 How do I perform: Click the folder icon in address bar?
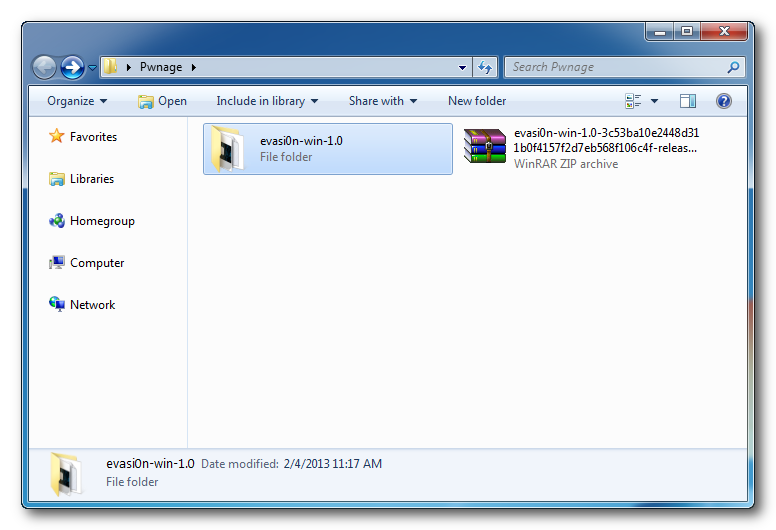pos(110,66)
